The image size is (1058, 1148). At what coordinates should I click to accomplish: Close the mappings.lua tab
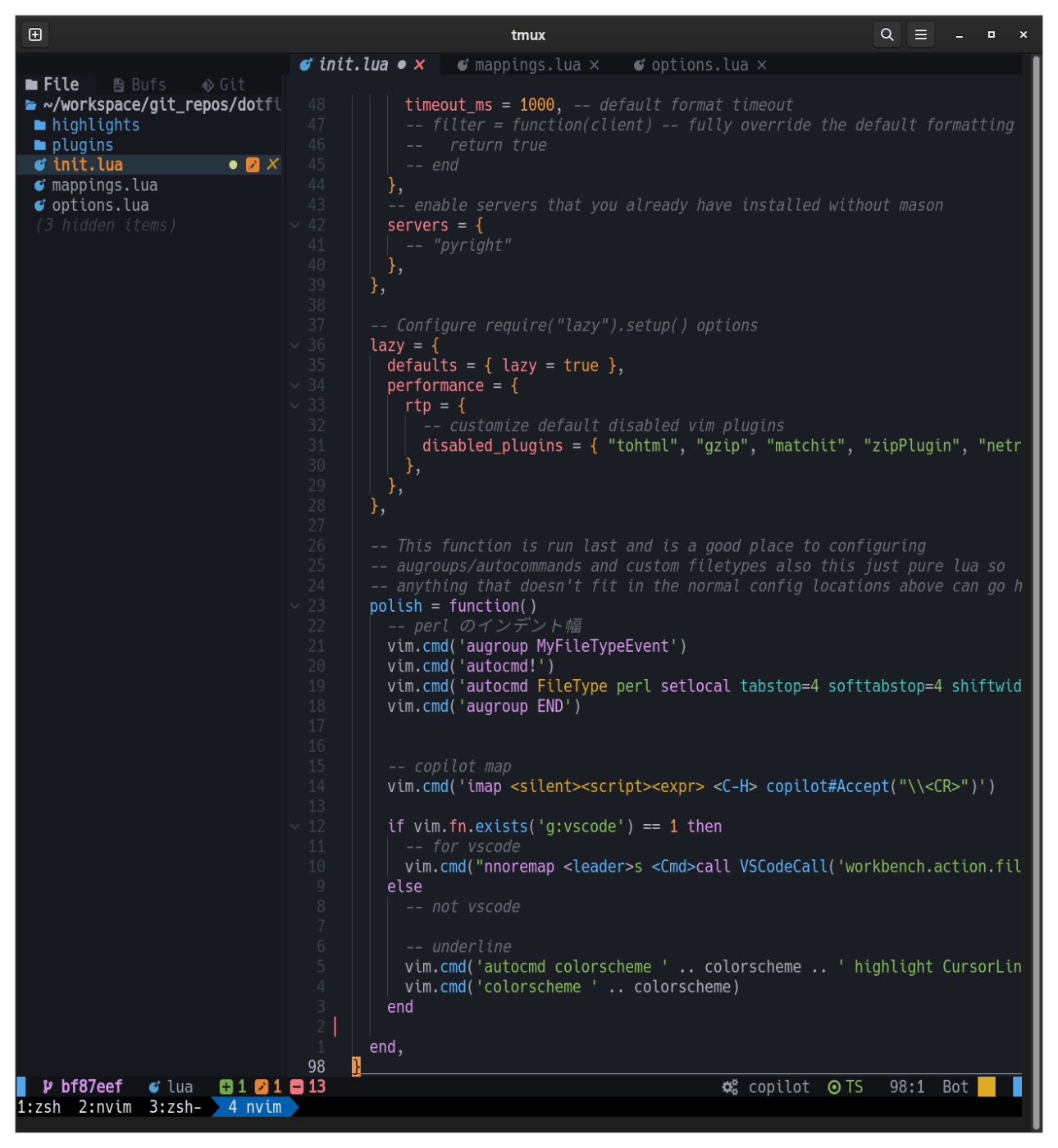click(x=595, y=65)
